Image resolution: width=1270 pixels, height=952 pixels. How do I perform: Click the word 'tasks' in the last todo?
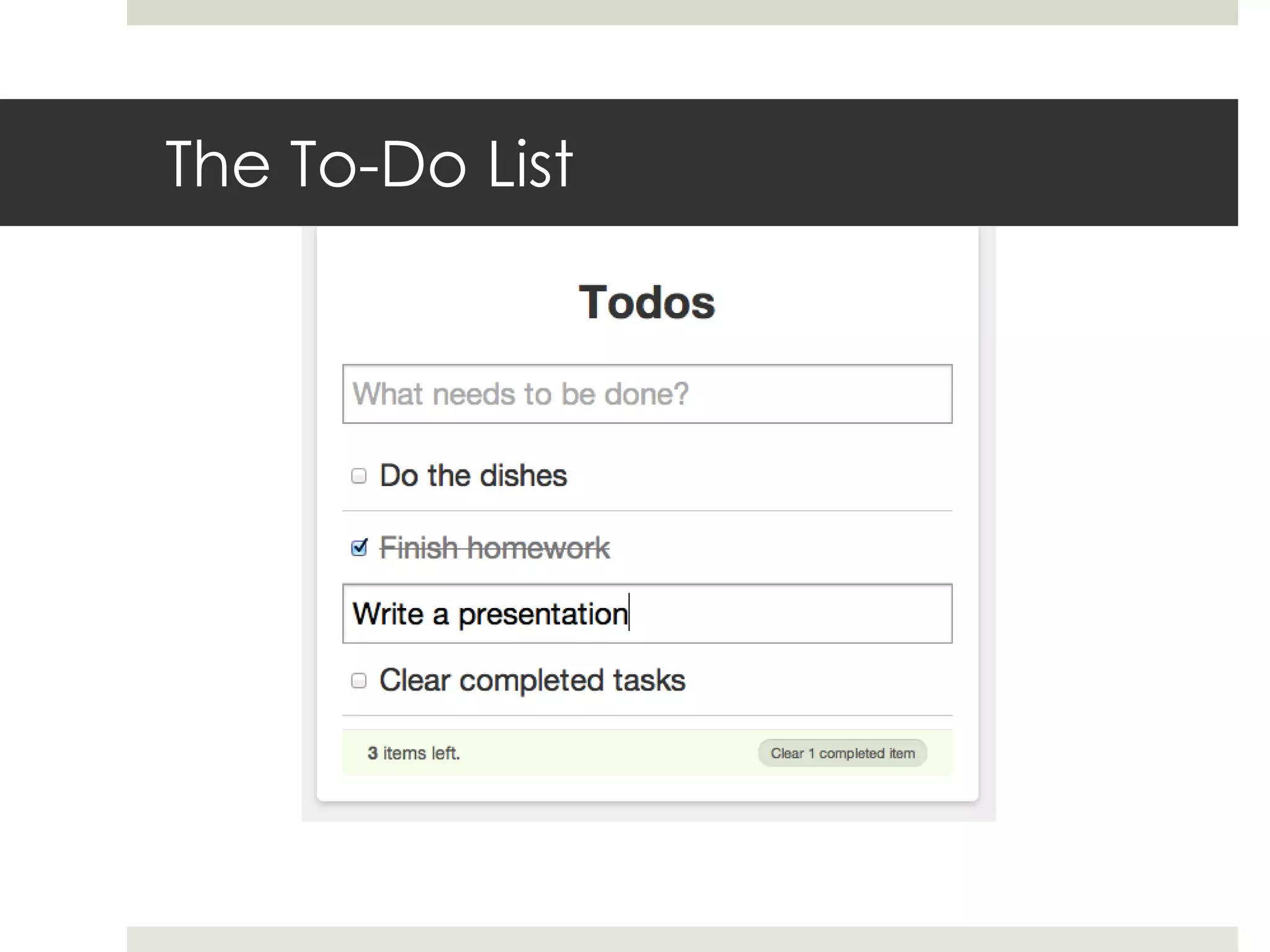coord(649,681)
